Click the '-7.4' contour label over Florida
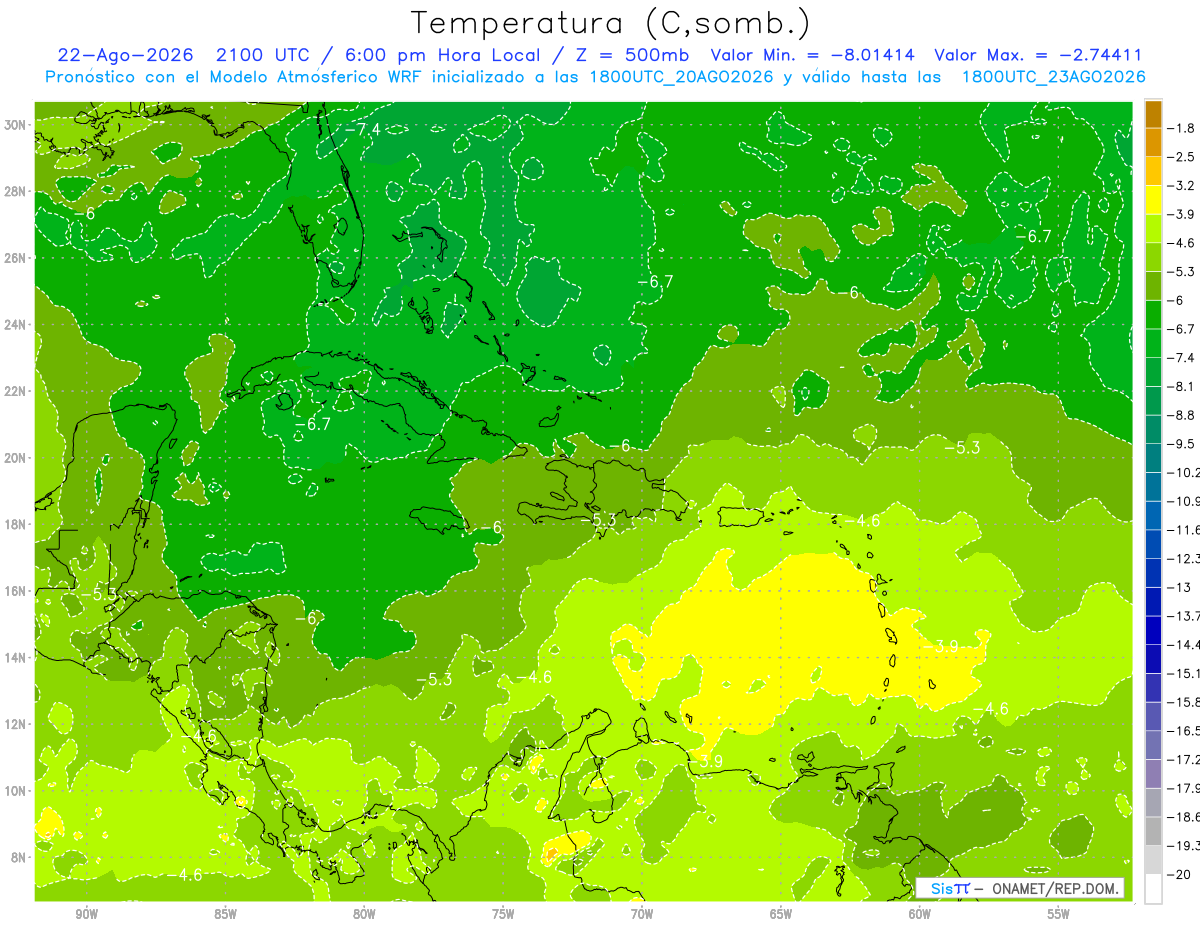 click(362, 129)
